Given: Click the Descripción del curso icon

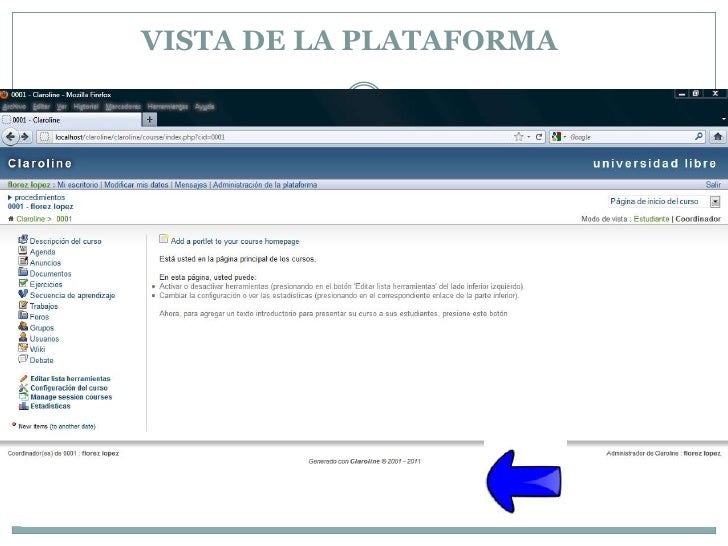Looking at the screenshot, I should (x=23, y=240).
